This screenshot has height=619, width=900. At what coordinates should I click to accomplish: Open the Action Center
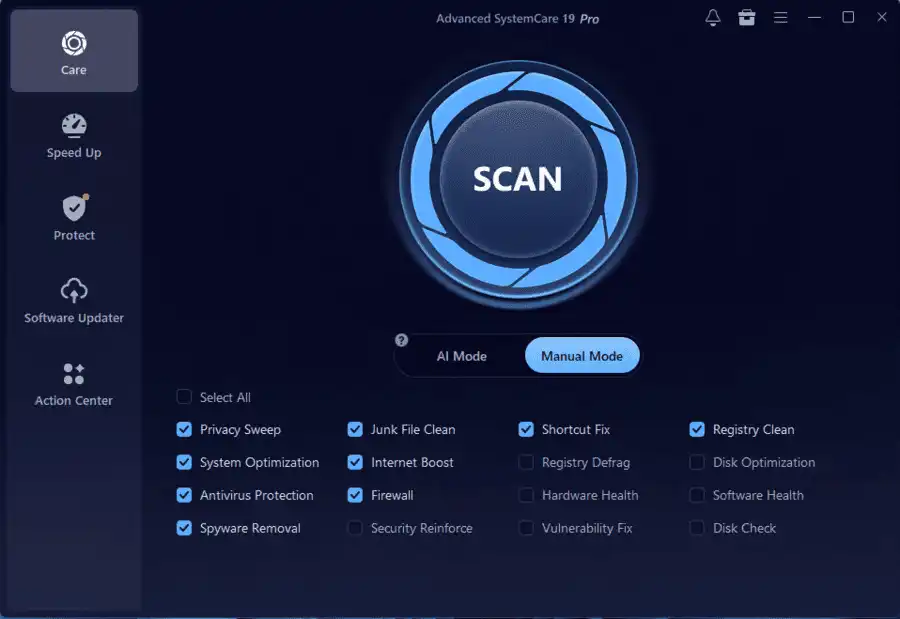point(73,382)
